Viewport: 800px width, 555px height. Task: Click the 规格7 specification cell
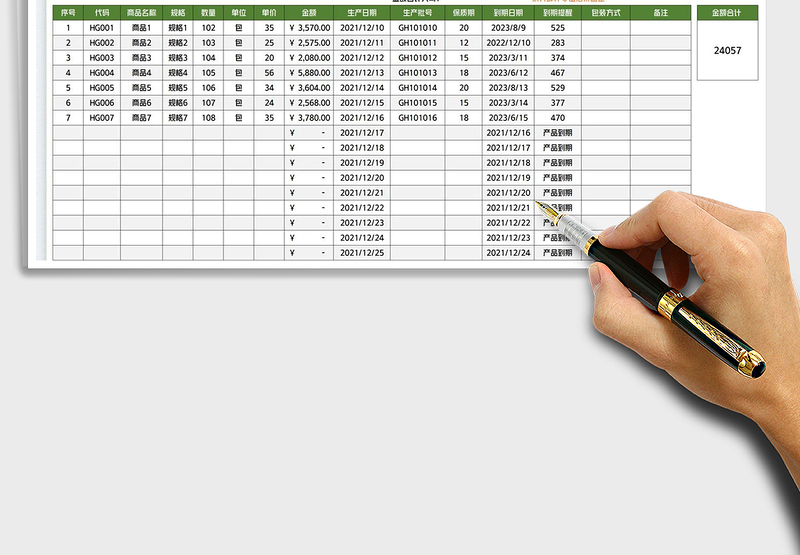(178, 118)
